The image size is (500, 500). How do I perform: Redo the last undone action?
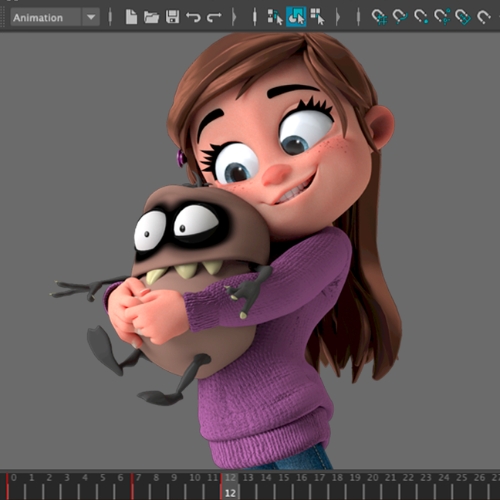[214, 17]
